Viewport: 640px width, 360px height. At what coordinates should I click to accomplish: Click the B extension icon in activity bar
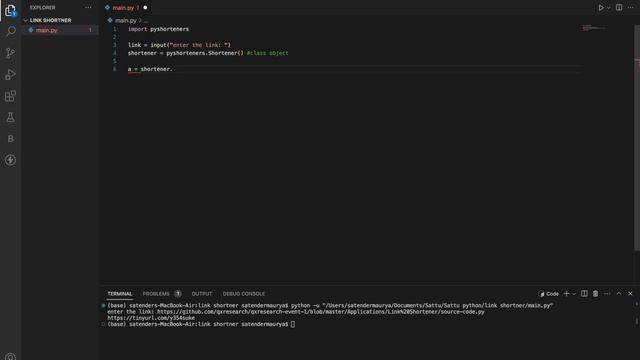pos(10,139)
